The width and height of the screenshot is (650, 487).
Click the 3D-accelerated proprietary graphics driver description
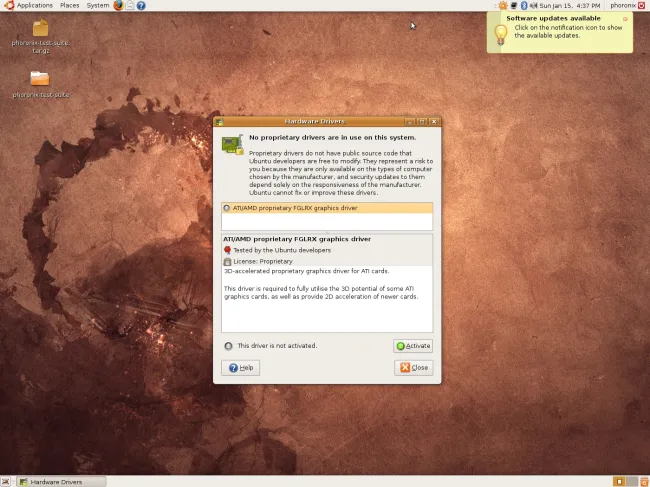point(306,271)
